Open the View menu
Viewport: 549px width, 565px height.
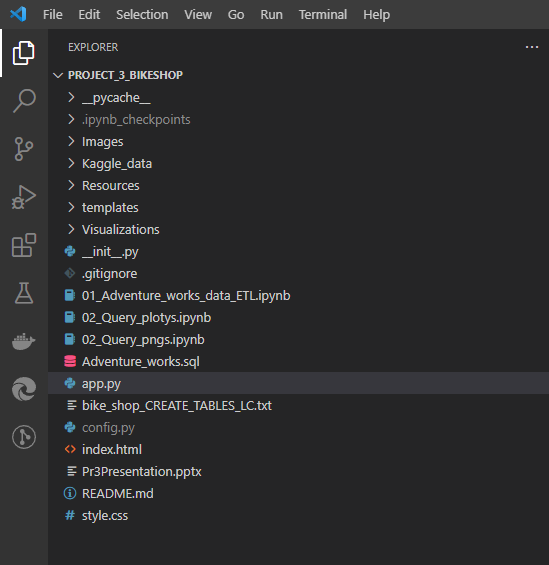click(x=198, y=15)
